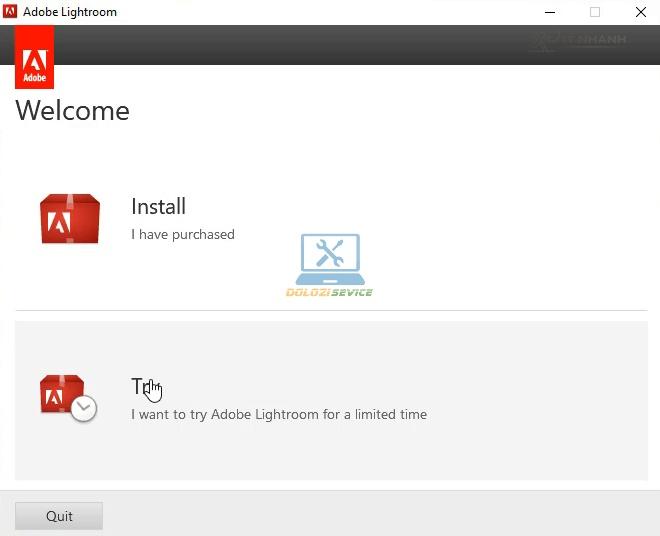Viewport: 660px width, 536px height.
Task: Click the Welcome heading text
Action: pos(73,110)
